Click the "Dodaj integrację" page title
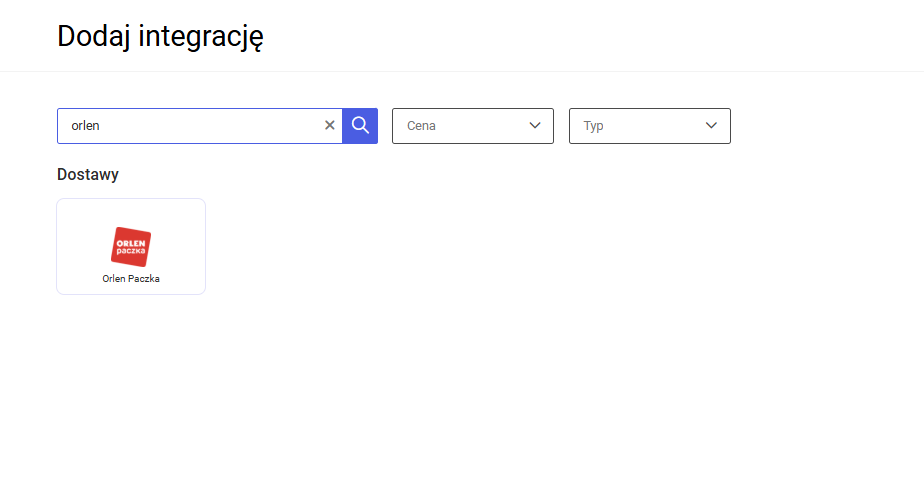 (160, 36)
